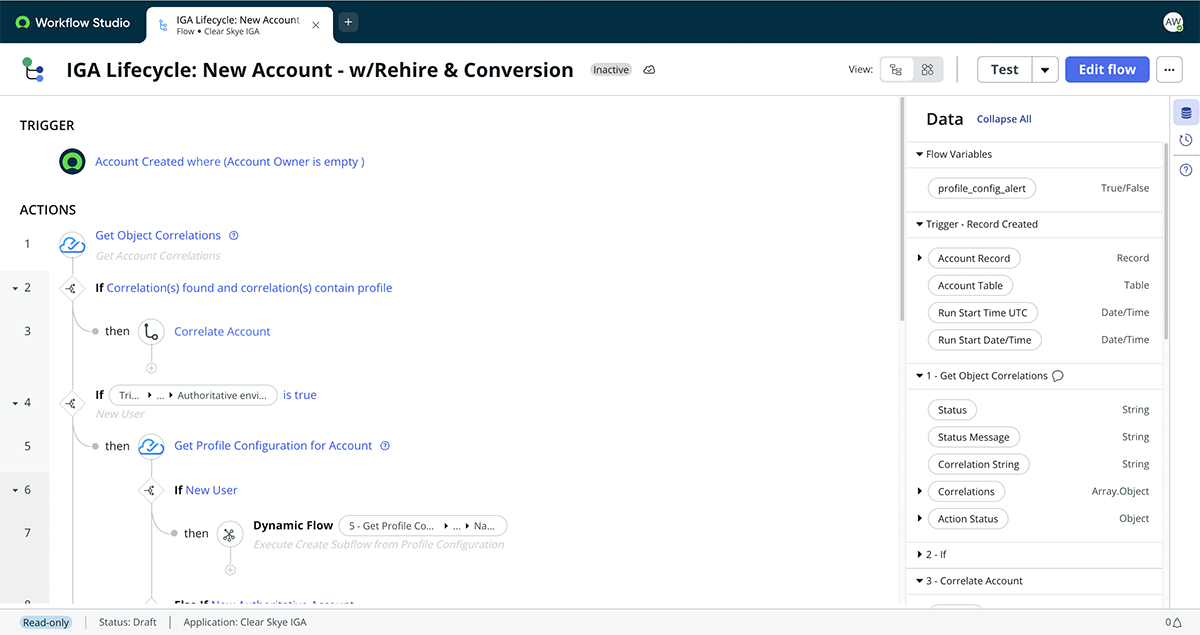Open the execution history sidebar icon

coord(1186,141)
